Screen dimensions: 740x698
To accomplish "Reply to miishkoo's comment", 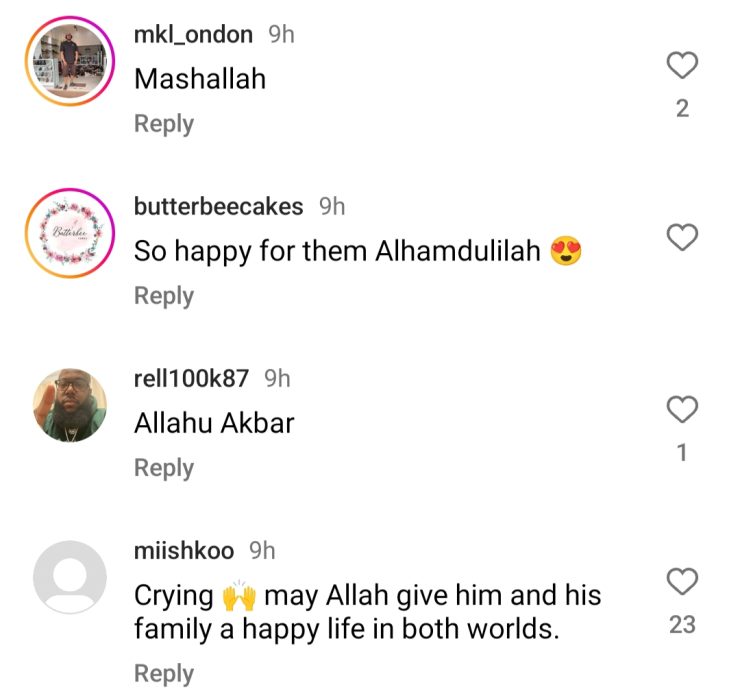I will (x=164, y=673).
